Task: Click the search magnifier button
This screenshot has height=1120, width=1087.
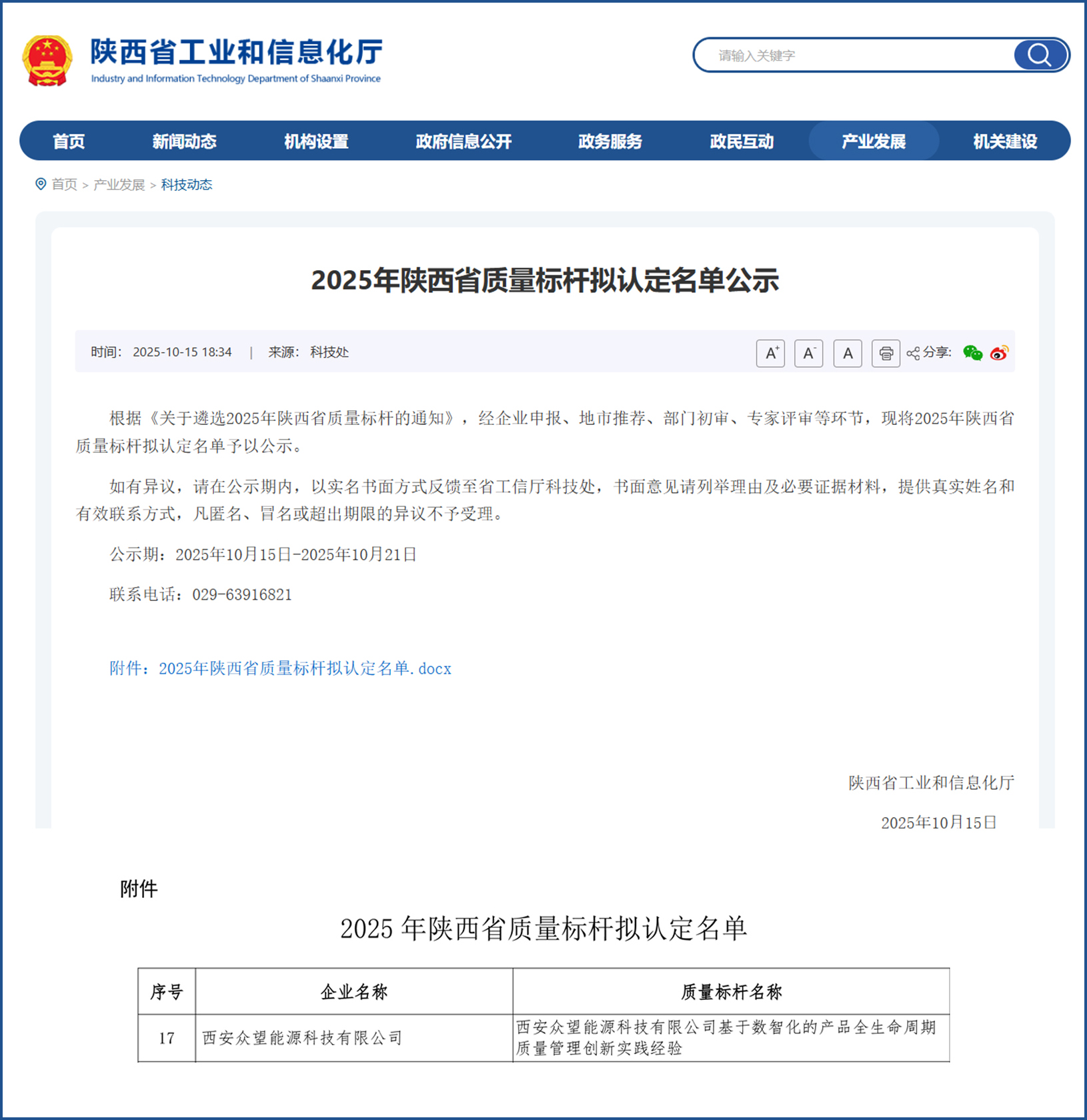Action: pos(1039,55)
